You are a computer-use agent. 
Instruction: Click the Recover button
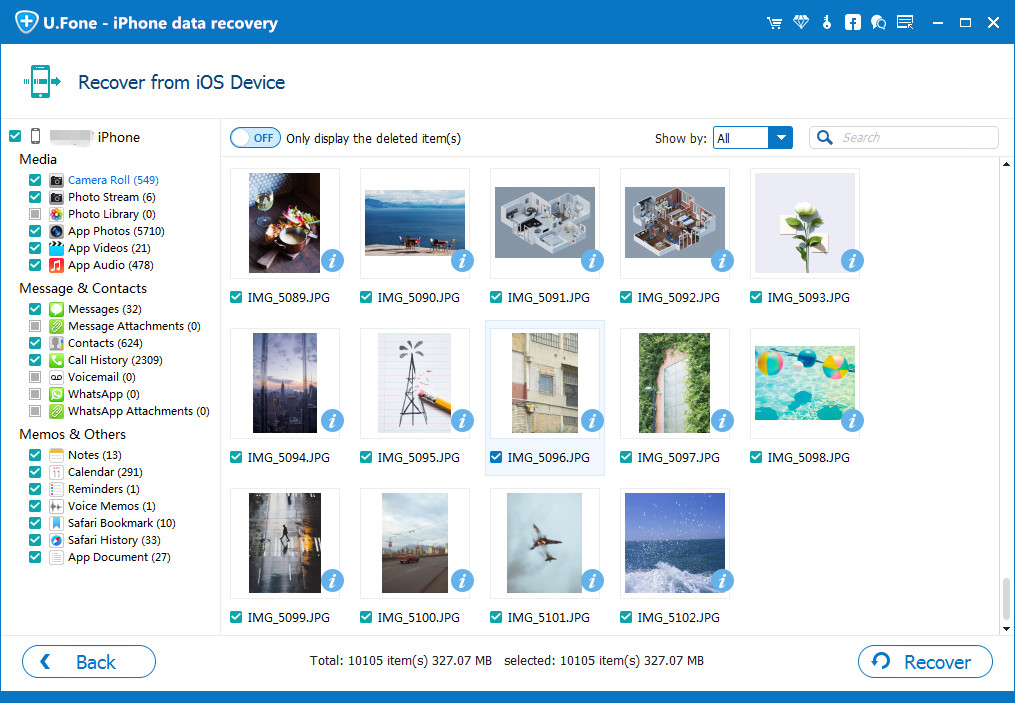(x=925, y=662)
